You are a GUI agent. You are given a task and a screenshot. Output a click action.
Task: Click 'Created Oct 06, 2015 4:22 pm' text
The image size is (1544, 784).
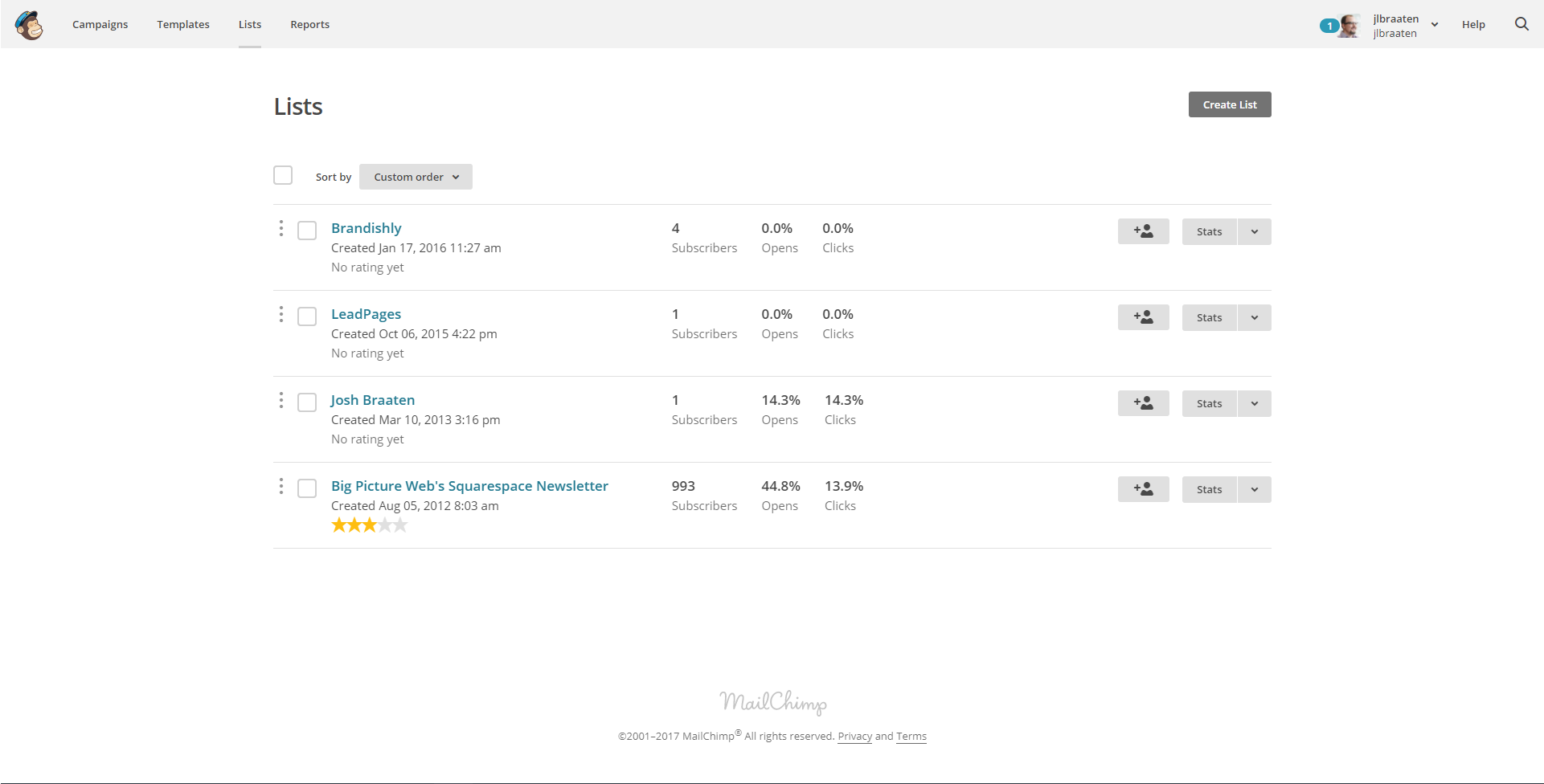(x=414, y=334)
